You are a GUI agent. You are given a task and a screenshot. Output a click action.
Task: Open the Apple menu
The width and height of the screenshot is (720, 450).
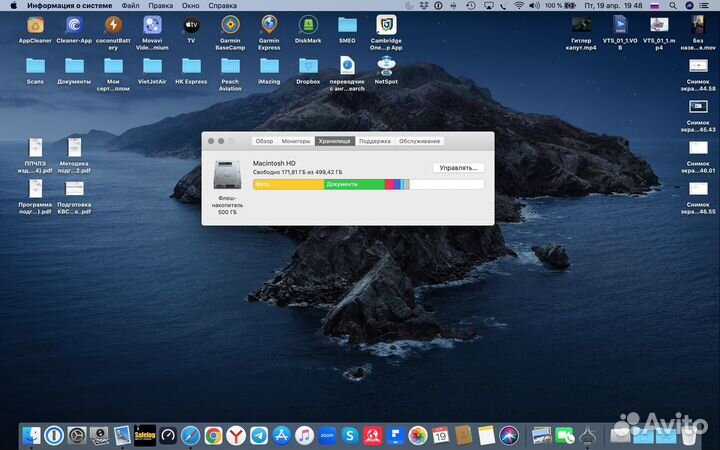13,6
